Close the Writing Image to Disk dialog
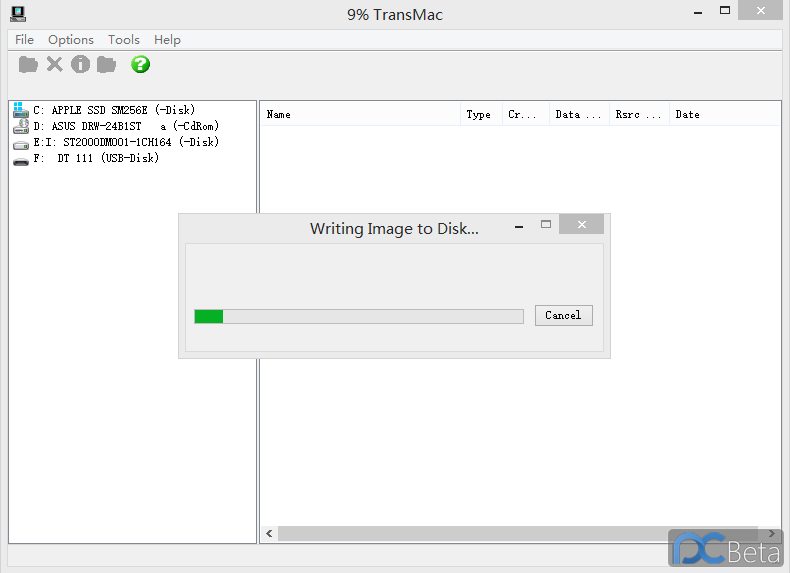Viewport: 790px width, 573px height. pyautogui.click(x=581, y=224)
